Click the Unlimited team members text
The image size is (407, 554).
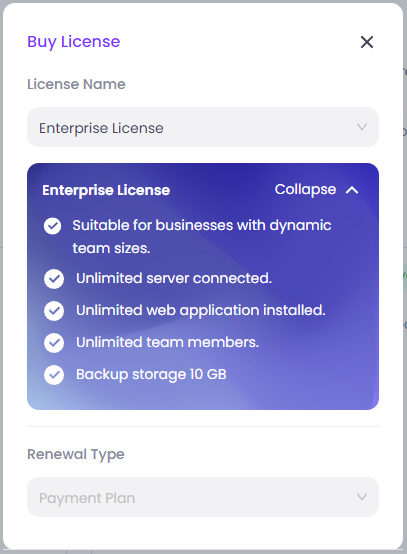pos(167,342)
